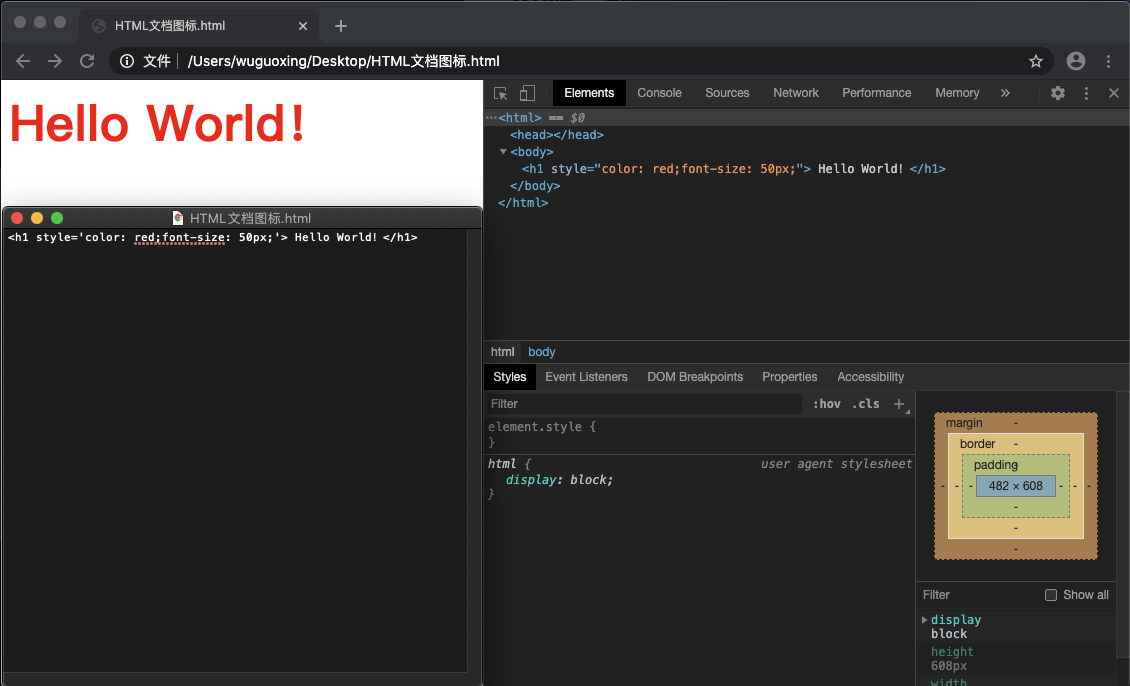This screenshot has width=1130, height=686.
Task: Open the Network tab
Action: point(796,93)
